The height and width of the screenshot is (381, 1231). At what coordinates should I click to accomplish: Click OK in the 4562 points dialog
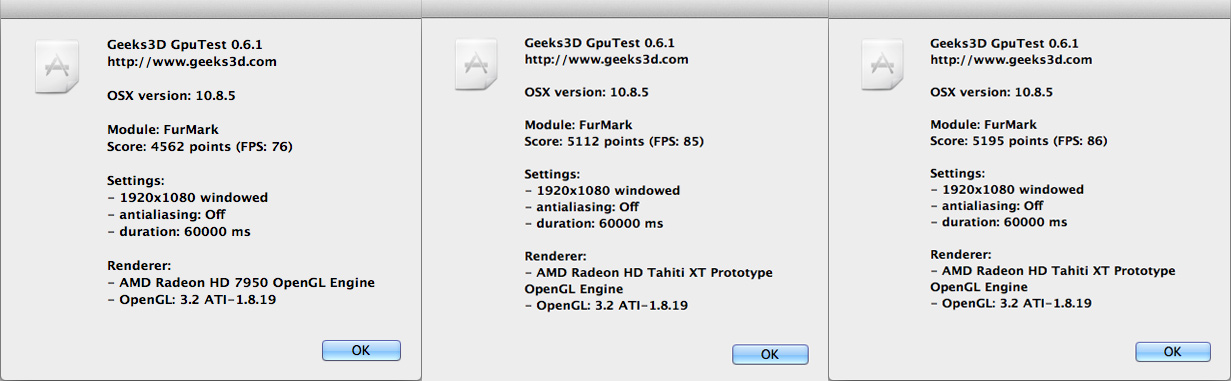[361, 350]
